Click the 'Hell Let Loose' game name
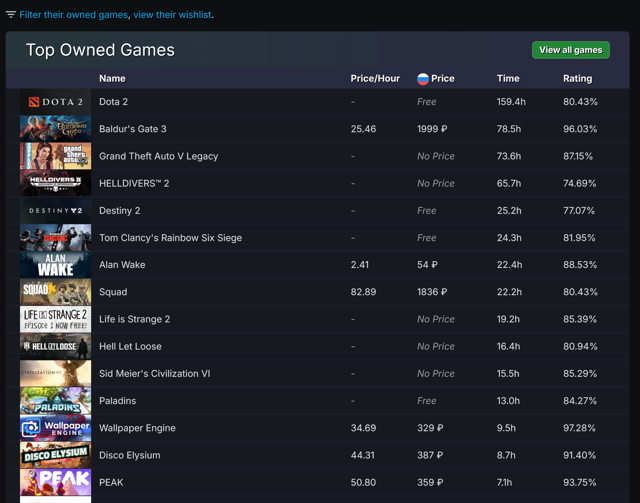Image resolution: width=640 pixels, height=503 pixels. point(130,346)
